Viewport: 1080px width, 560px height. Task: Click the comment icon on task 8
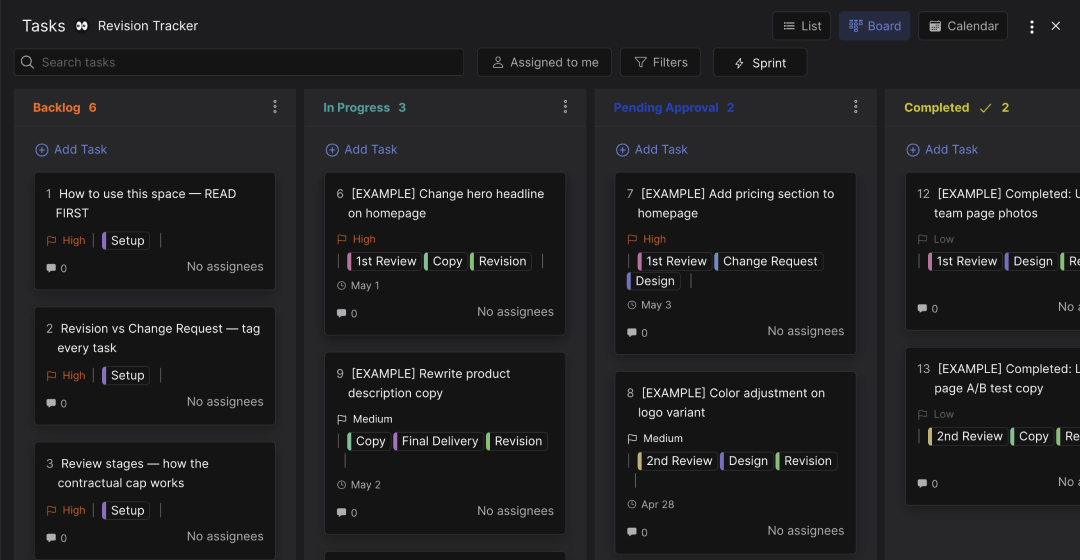click(x=632, y=532)
